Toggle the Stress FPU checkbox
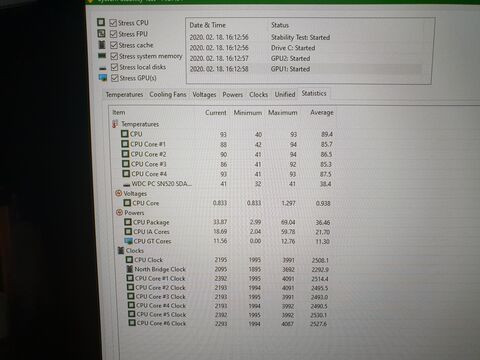480x360 pixels. coord(113,34)
